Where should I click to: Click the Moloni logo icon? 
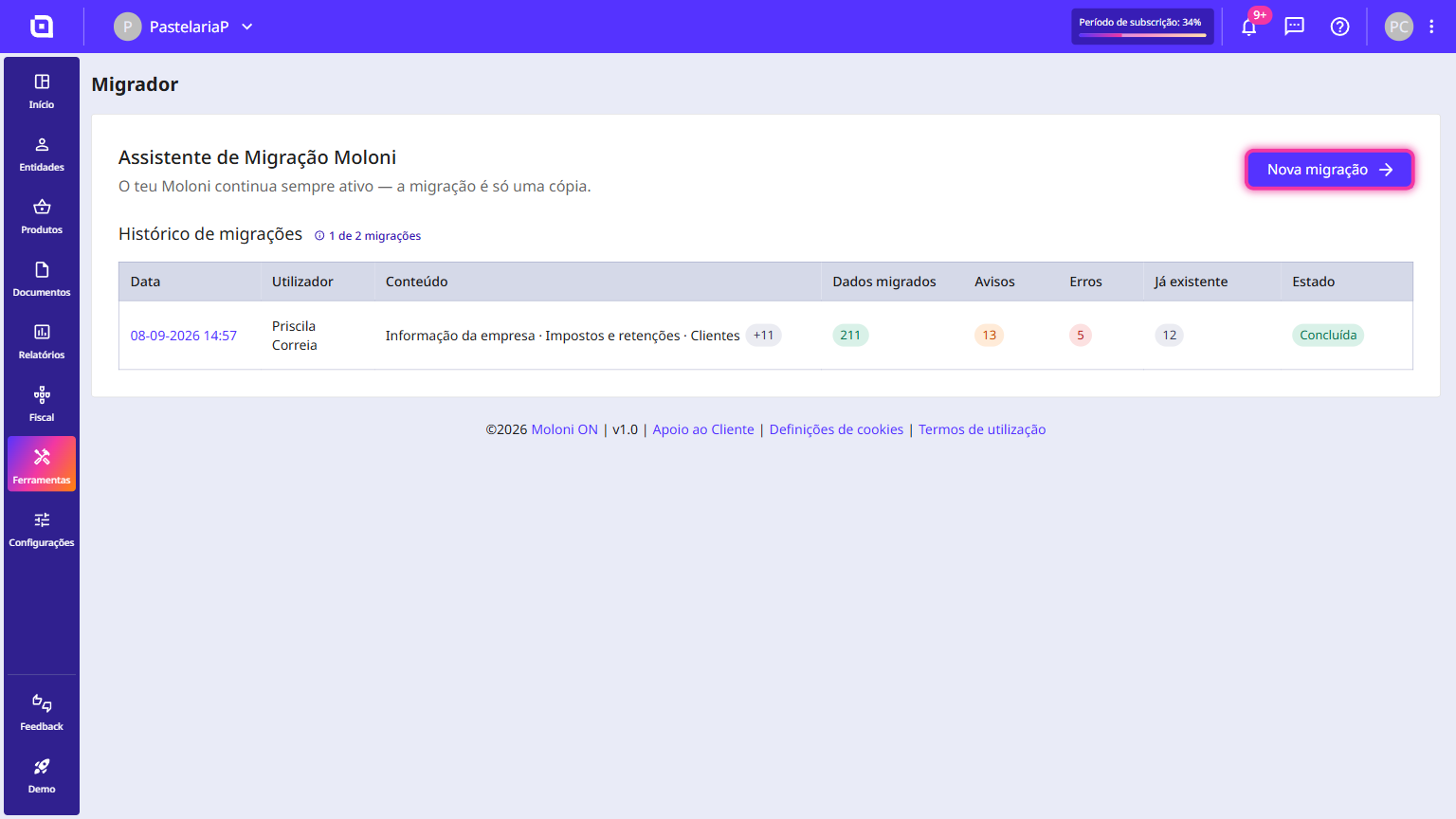tap(42, 27)
